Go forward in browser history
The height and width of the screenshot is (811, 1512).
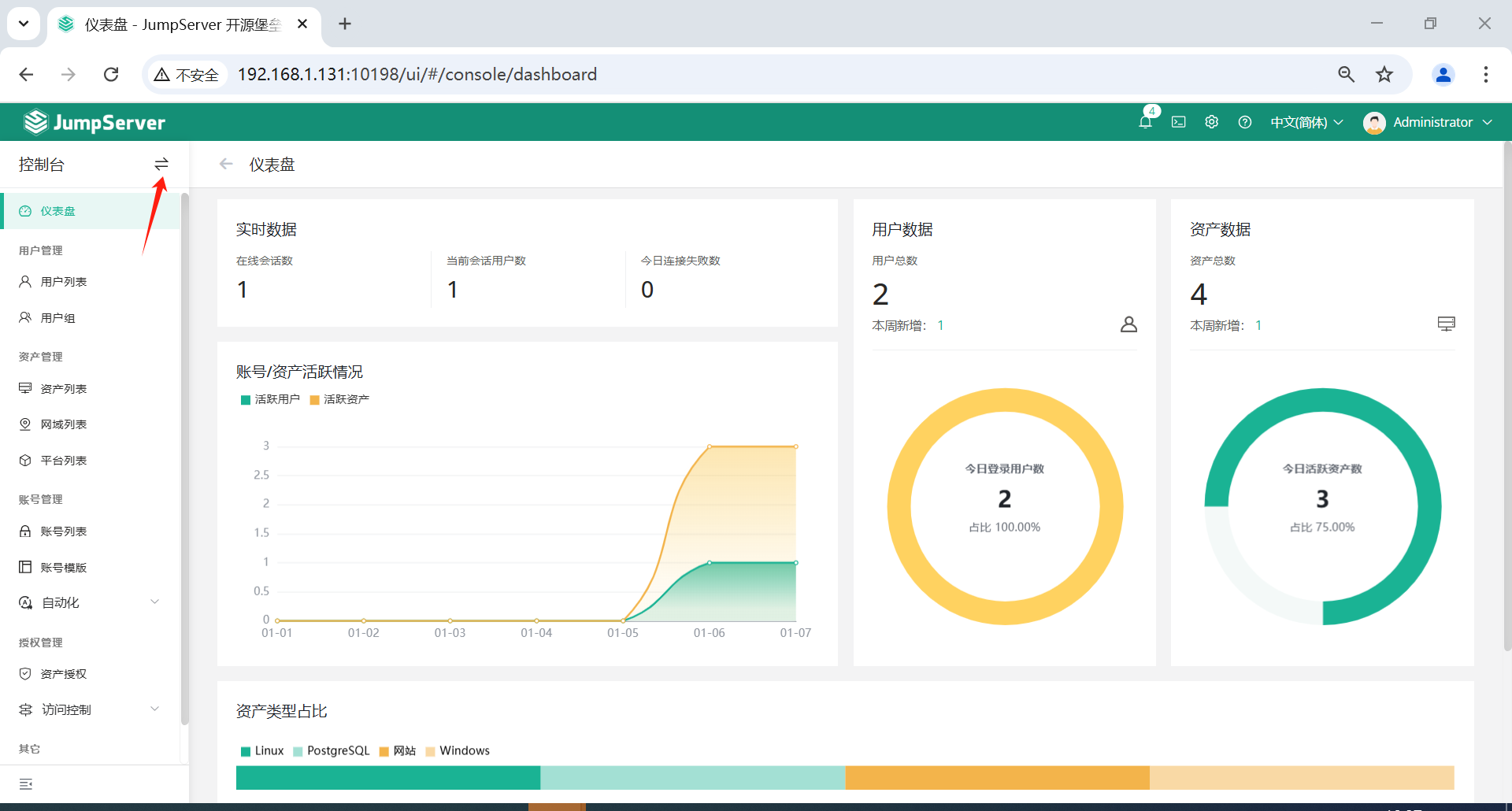point(69,74)
